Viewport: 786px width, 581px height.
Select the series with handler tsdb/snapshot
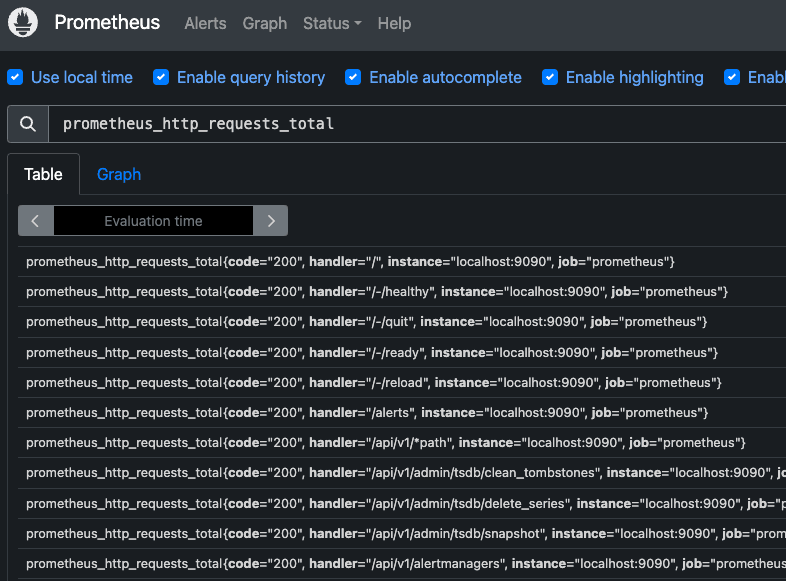tap(402, 533)
